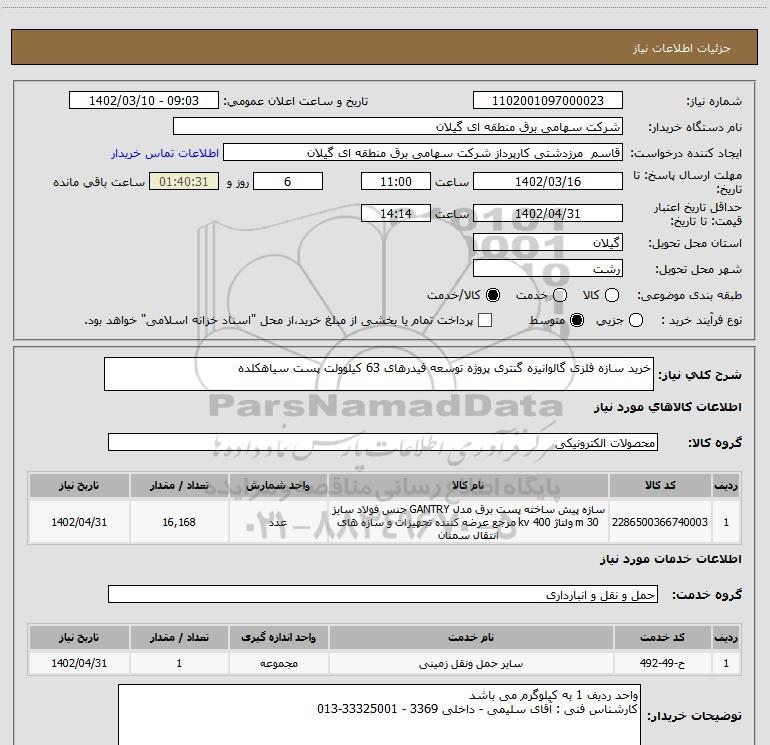
Task: Click the کد خدمت column header
Action: (x=662, y=637)
